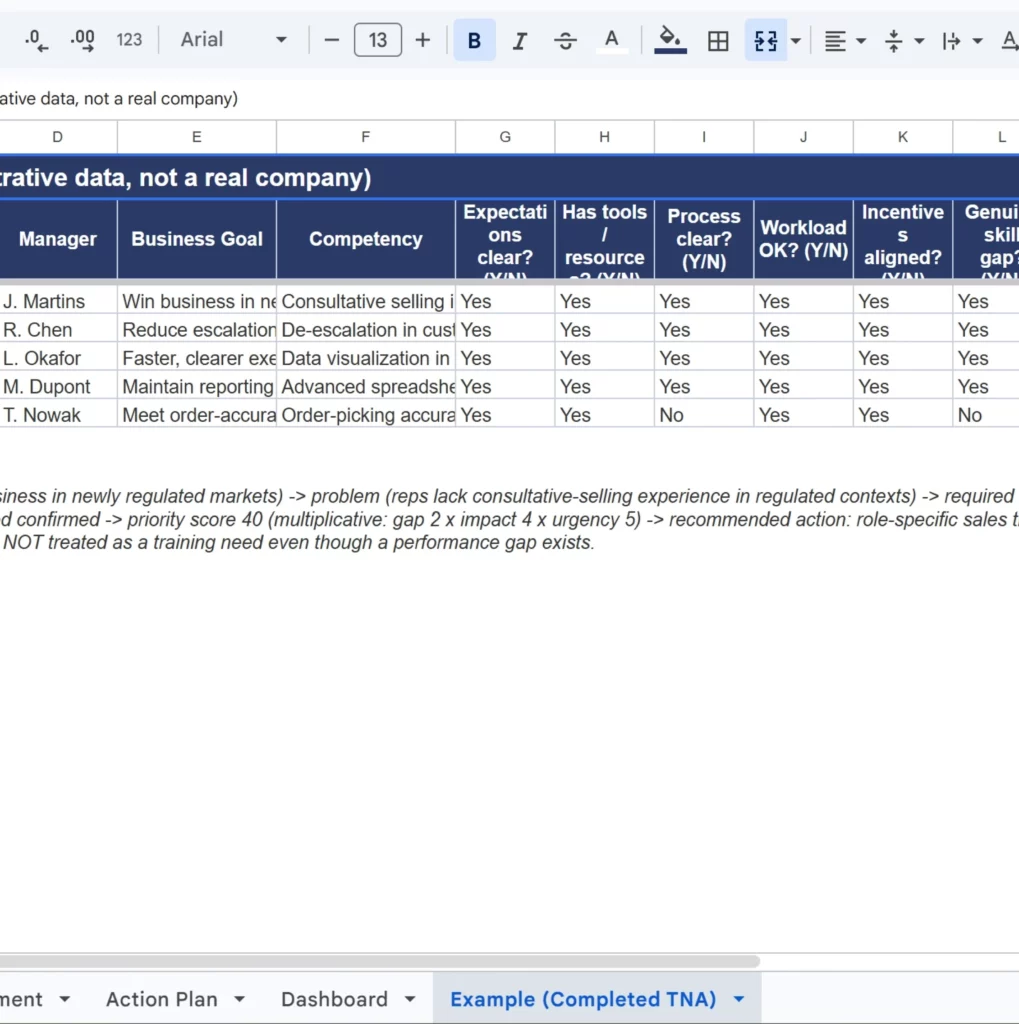Click the formula bar text

click(119, 99)
